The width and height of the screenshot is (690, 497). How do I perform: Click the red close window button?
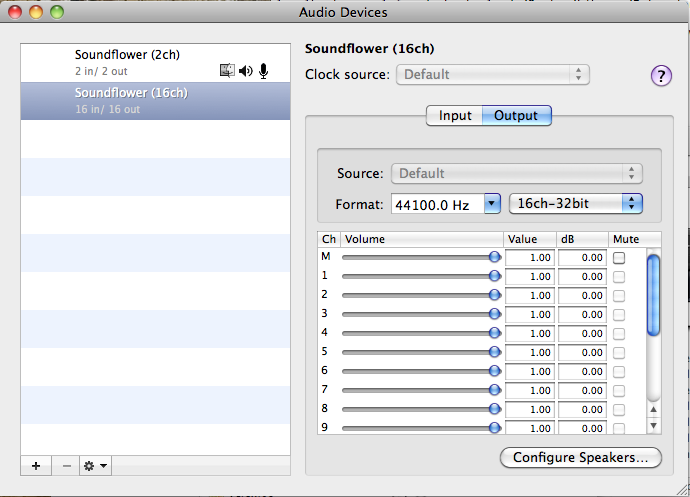pyautogui.click(x=15, y=12)
